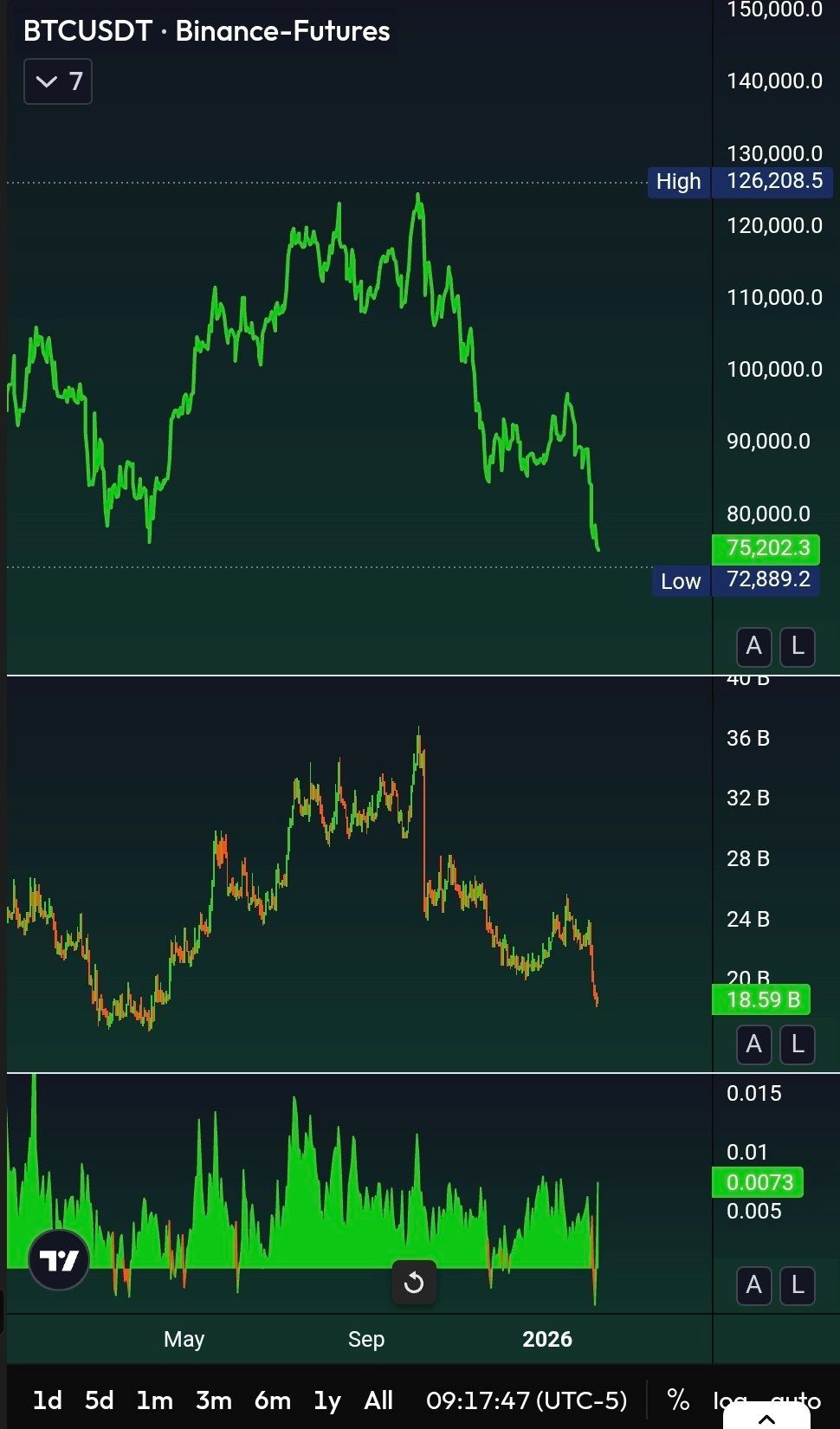This screenshot has height=1429, width=840.
Task: Click the 130,000.0 price axis label
Action: [x=774, y=153]
